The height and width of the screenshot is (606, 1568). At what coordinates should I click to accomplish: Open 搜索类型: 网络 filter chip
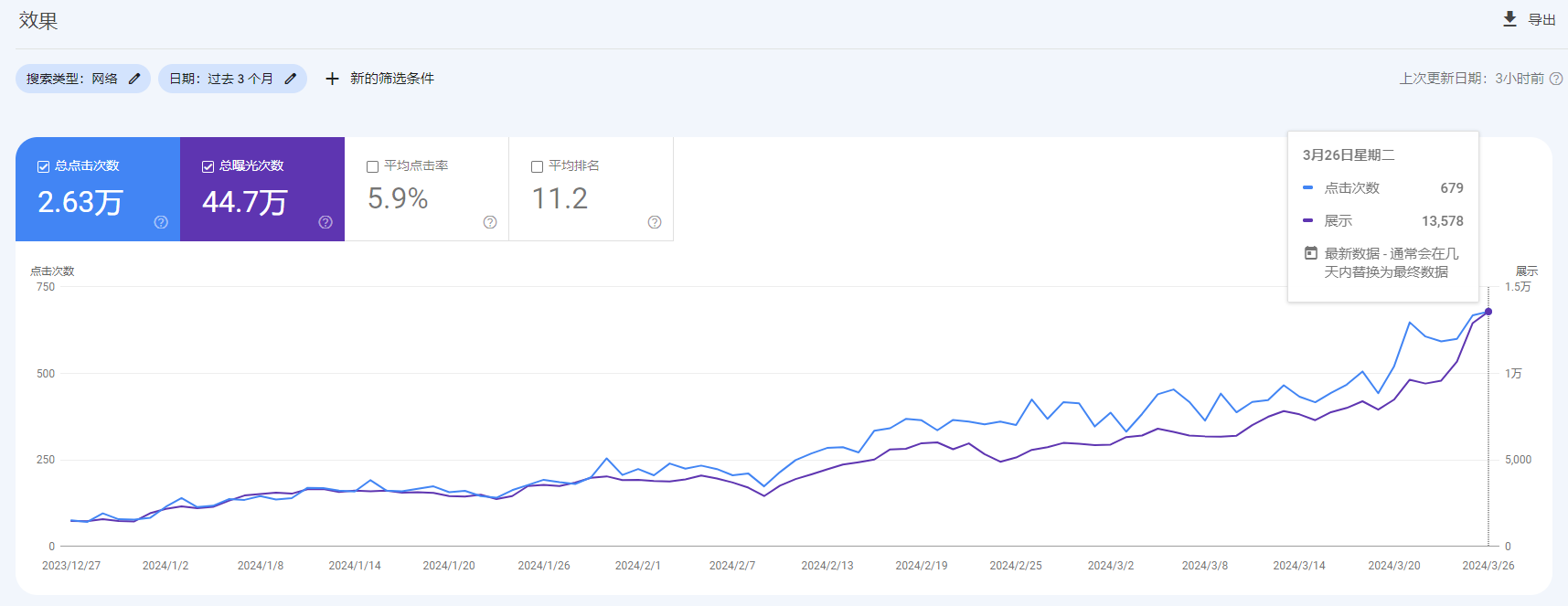(71, 79)
